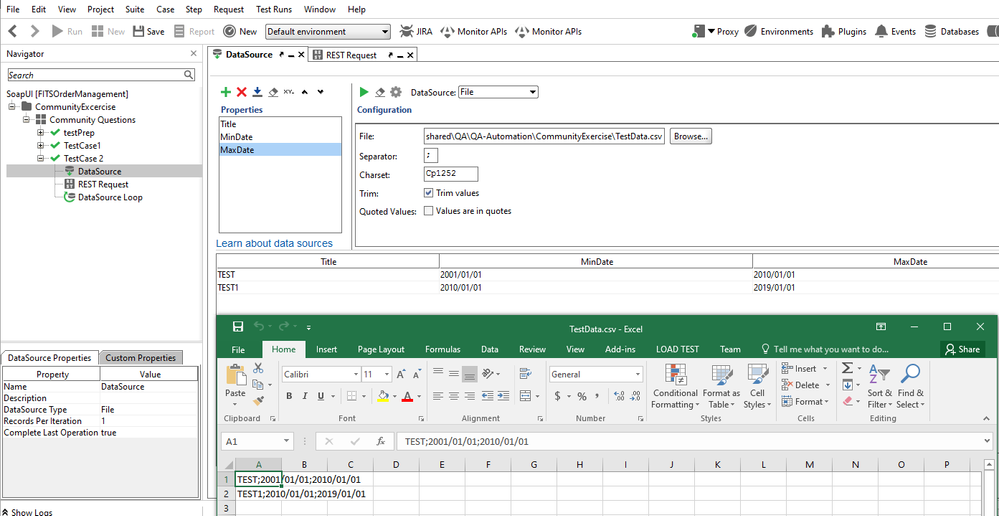Image resolution: width=999 pixels, height=516 pixels.
Task: Click the Browse... button for File
Action: tap(690, 136)
